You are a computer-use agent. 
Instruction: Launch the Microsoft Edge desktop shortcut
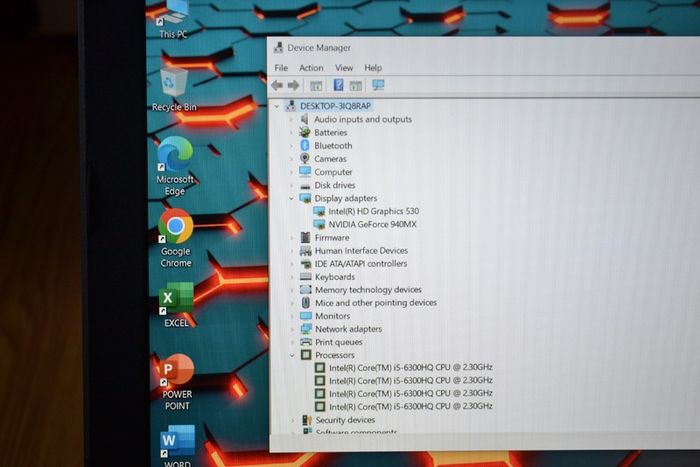click(x=175, y=166)
